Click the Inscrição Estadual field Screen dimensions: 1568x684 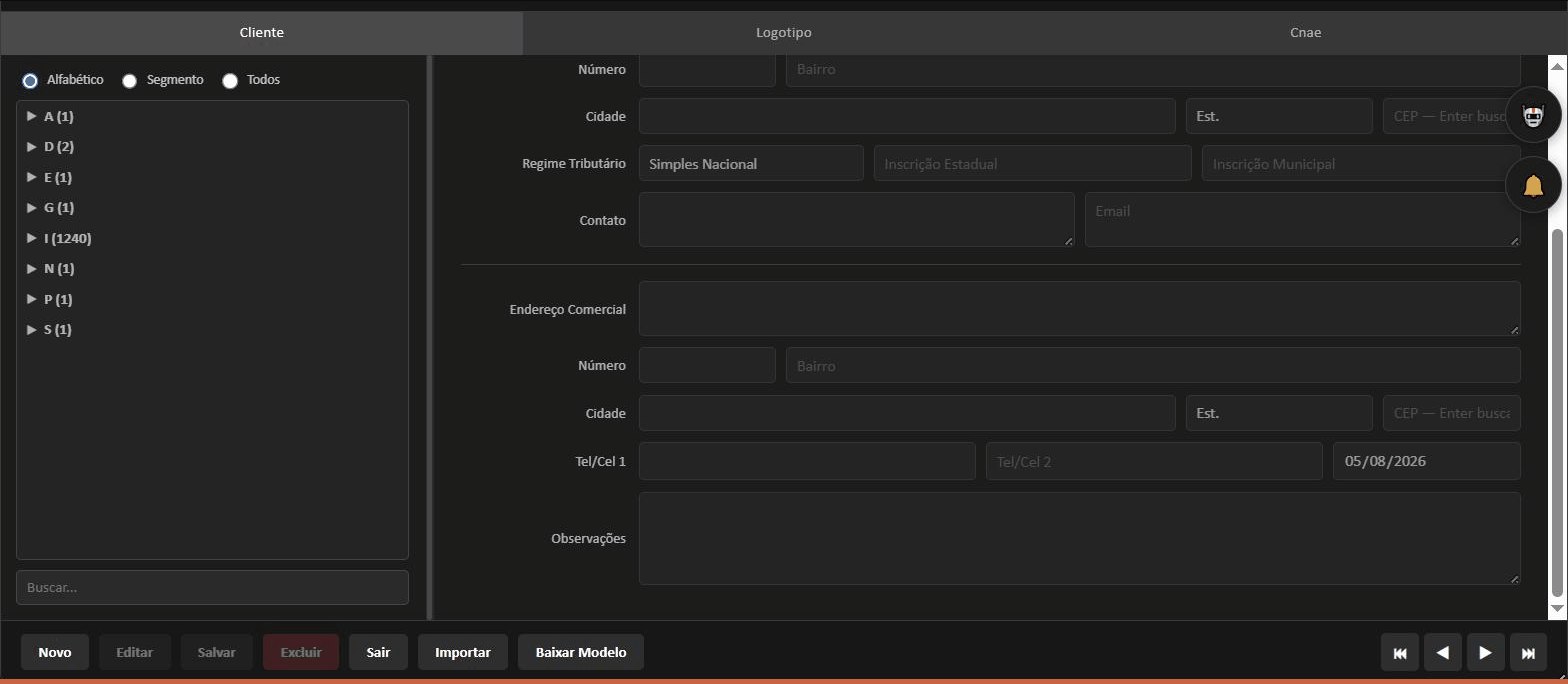[x=1033, y=163]
